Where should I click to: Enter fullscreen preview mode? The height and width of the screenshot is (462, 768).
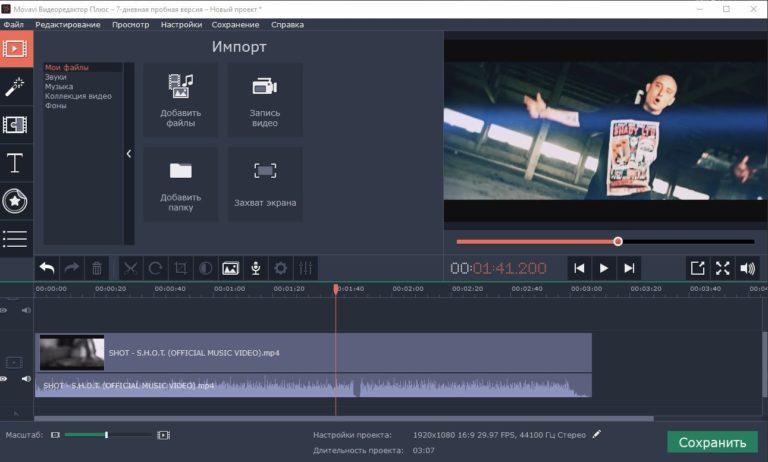point(722,268)
